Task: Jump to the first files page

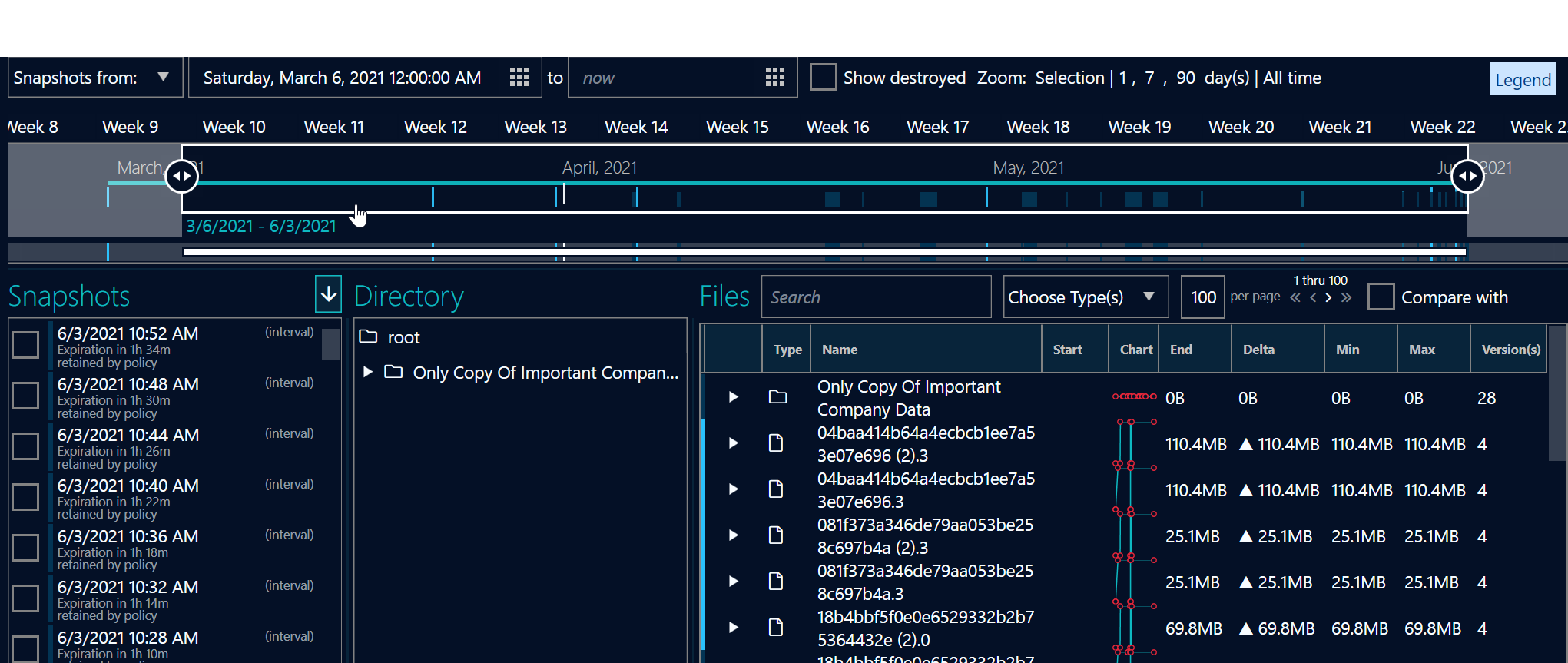Action: pos(1295,298)
